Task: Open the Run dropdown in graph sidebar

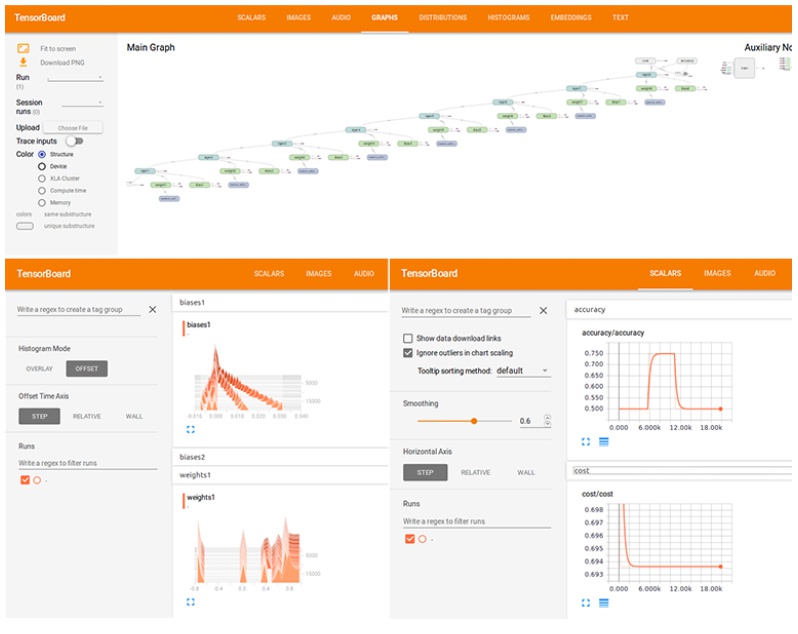Action: [75, 78]
